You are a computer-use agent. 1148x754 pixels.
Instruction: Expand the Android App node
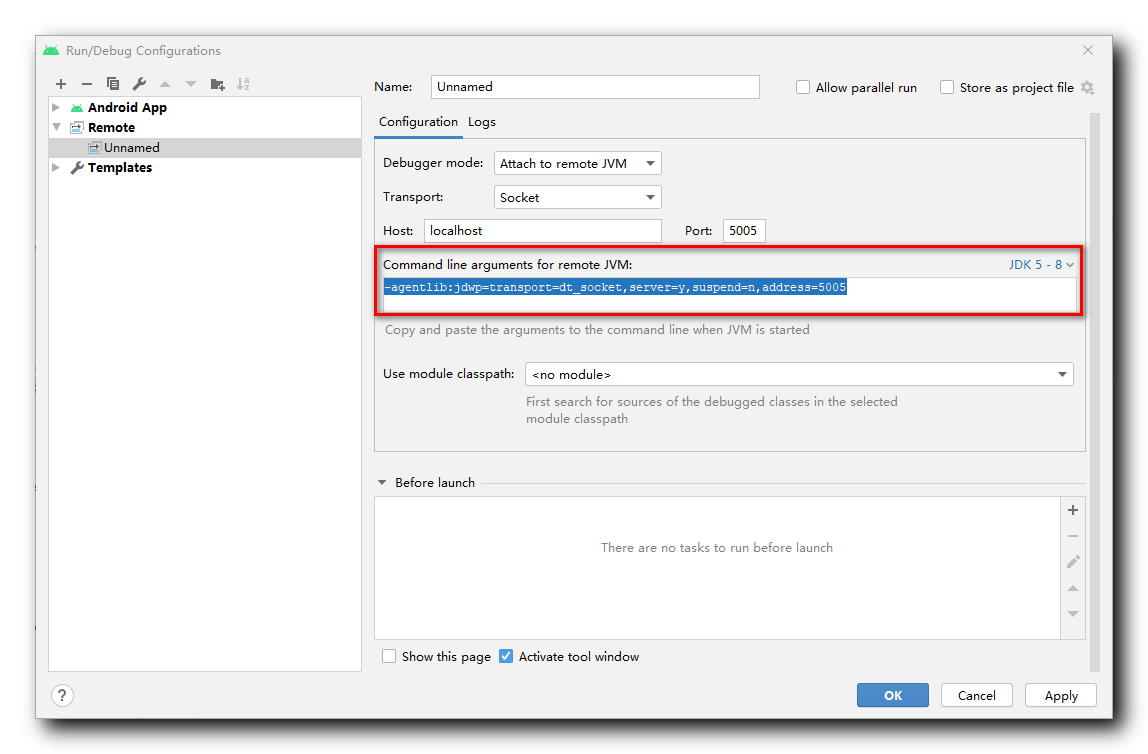pyautogui.click(x=56, y=108)
